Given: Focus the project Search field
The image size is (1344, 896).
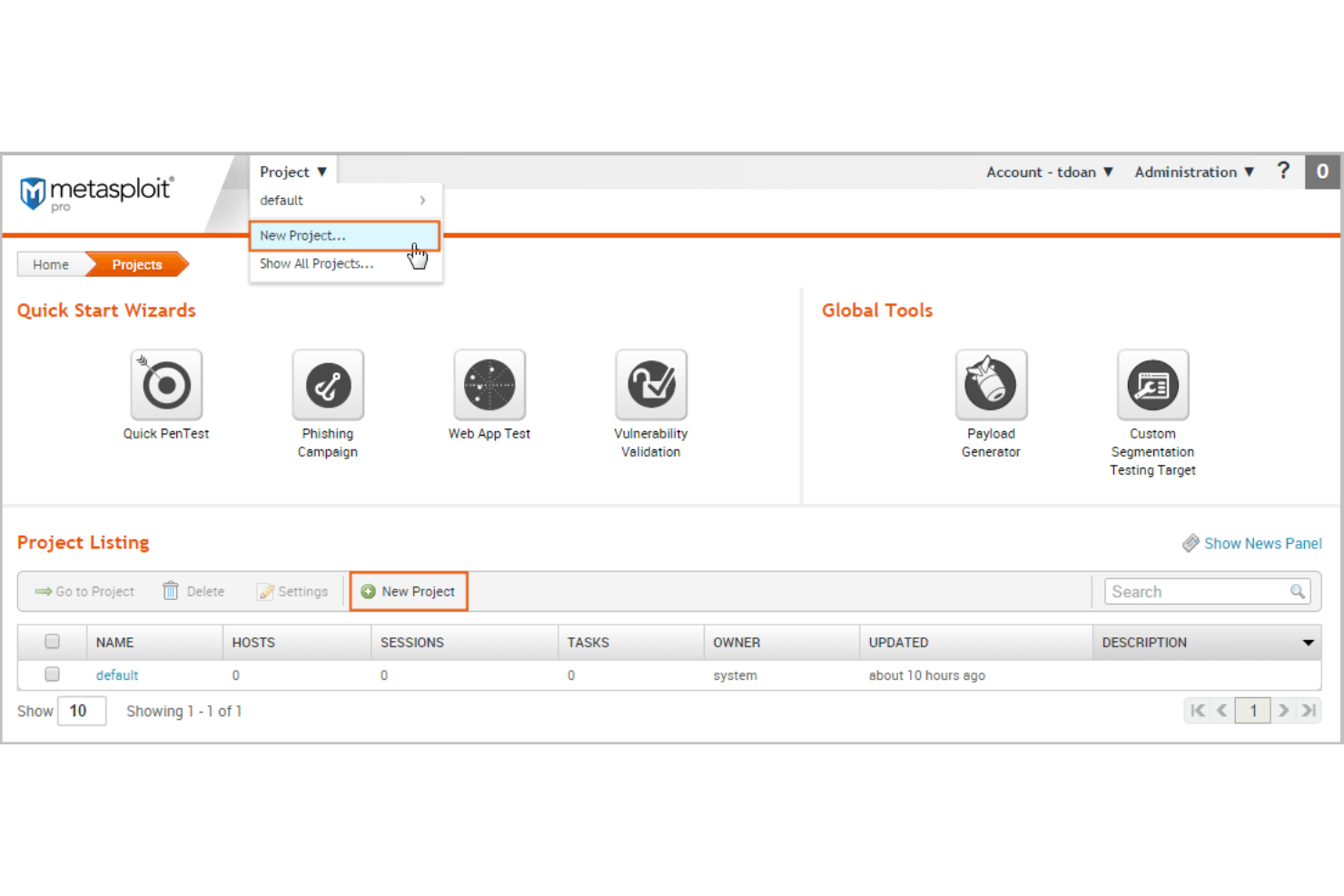Looking at the screenshot, I should (x=1208, y=592).
